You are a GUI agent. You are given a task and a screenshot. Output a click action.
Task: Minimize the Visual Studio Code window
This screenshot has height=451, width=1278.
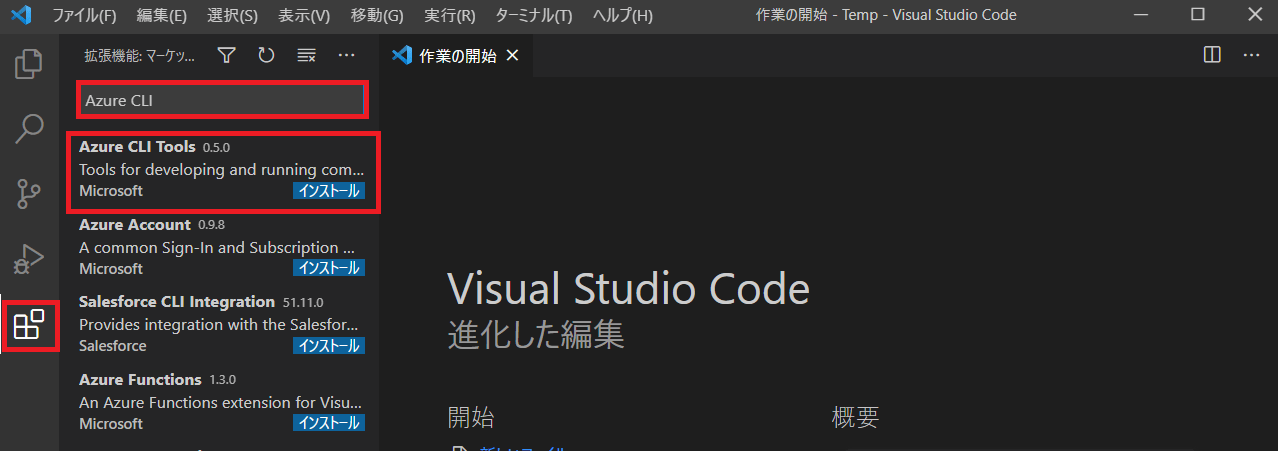click(x=1141, y=15)
